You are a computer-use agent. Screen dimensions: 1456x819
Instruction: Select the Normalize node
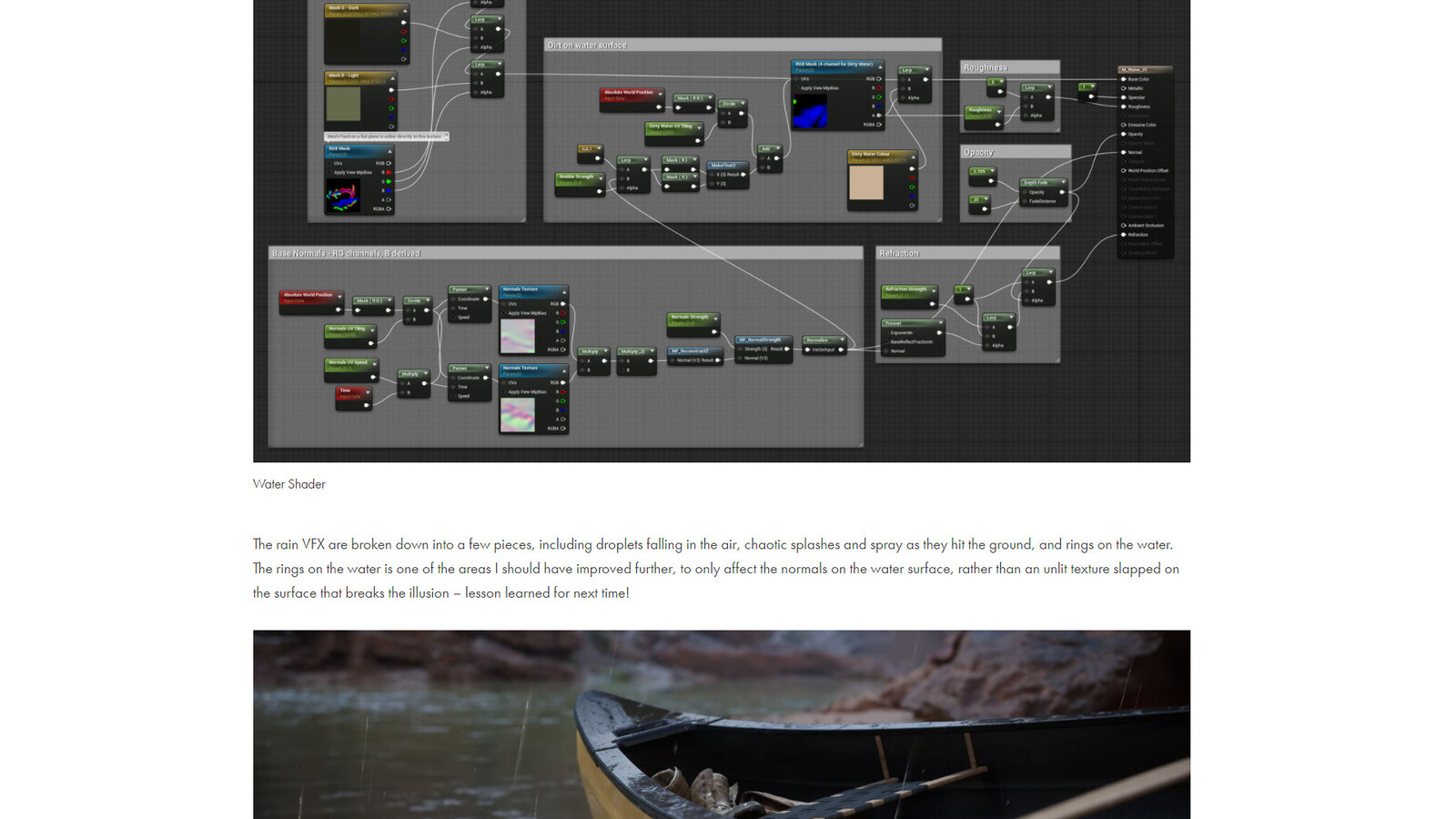825,346
